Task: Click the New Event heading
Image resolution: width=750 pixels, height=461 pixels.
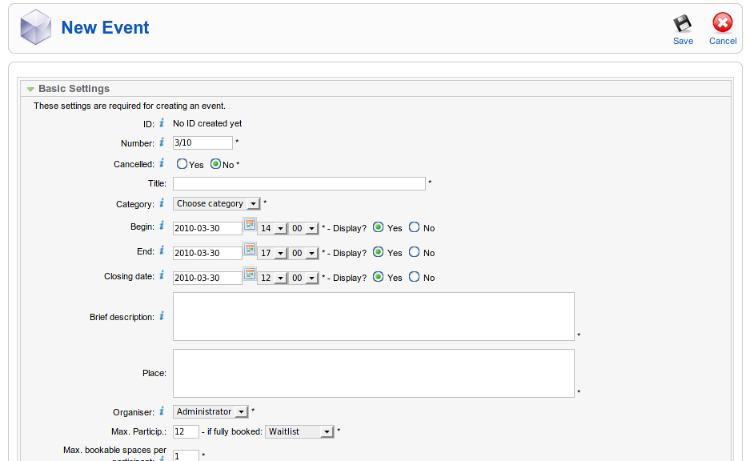Action: click(105, 27)
